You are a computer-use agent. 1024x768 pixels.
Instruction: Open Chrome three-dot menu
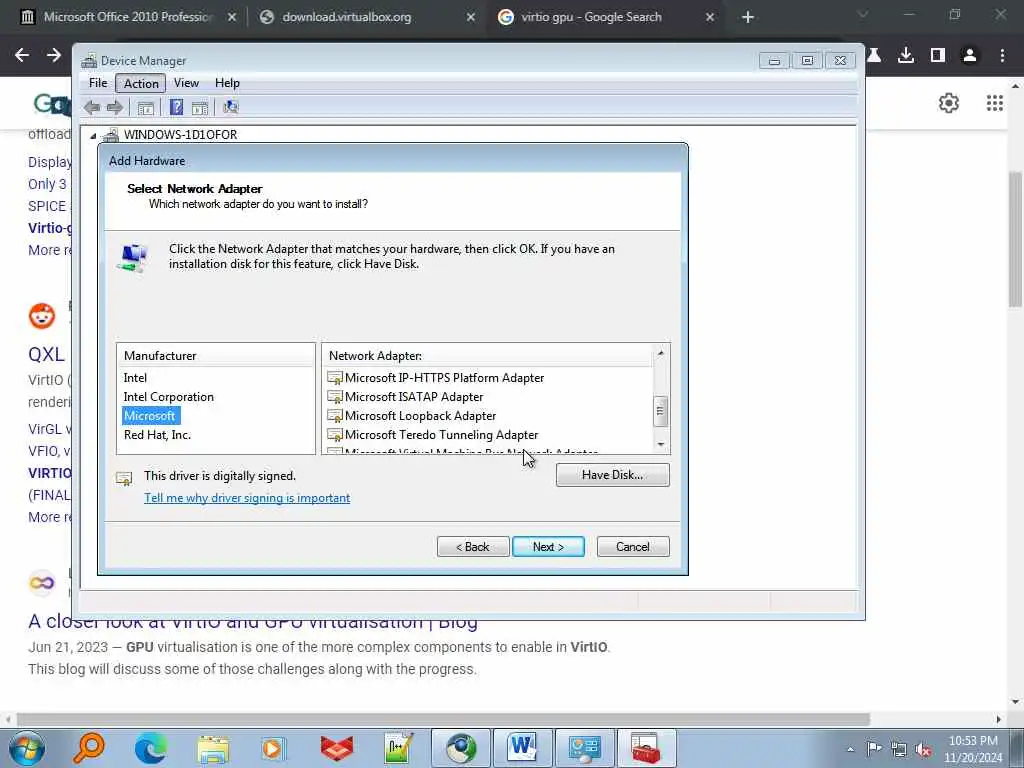coord(1002,56)
